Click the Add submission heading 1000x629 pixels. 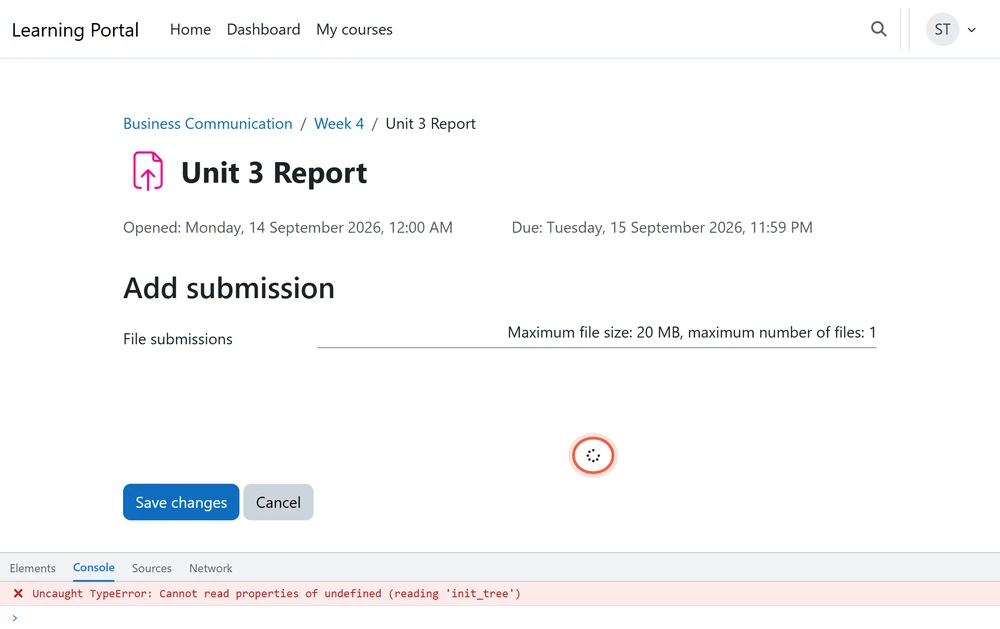(x=229, y=288)
